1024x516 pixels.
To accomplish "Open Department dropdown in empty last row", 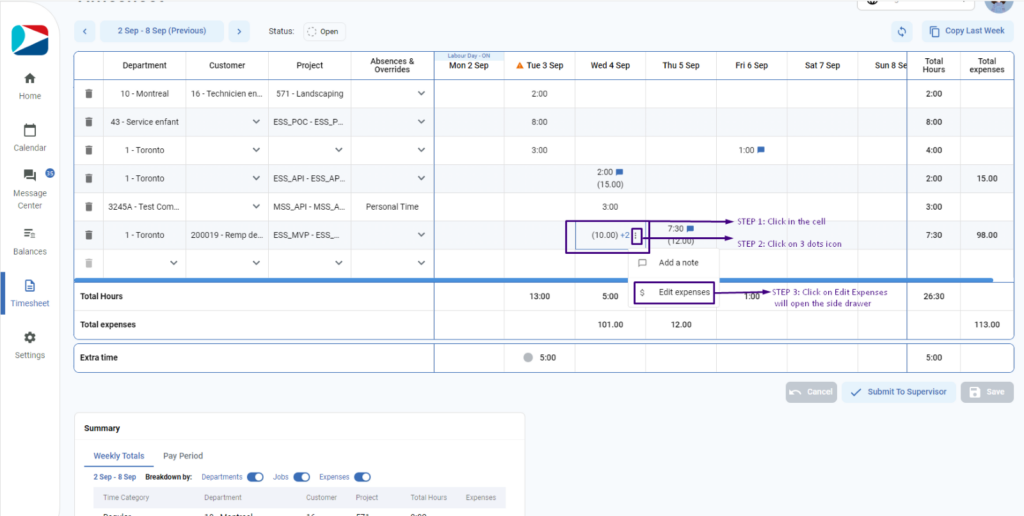I will pyautogui.click(x=174, y=263).
